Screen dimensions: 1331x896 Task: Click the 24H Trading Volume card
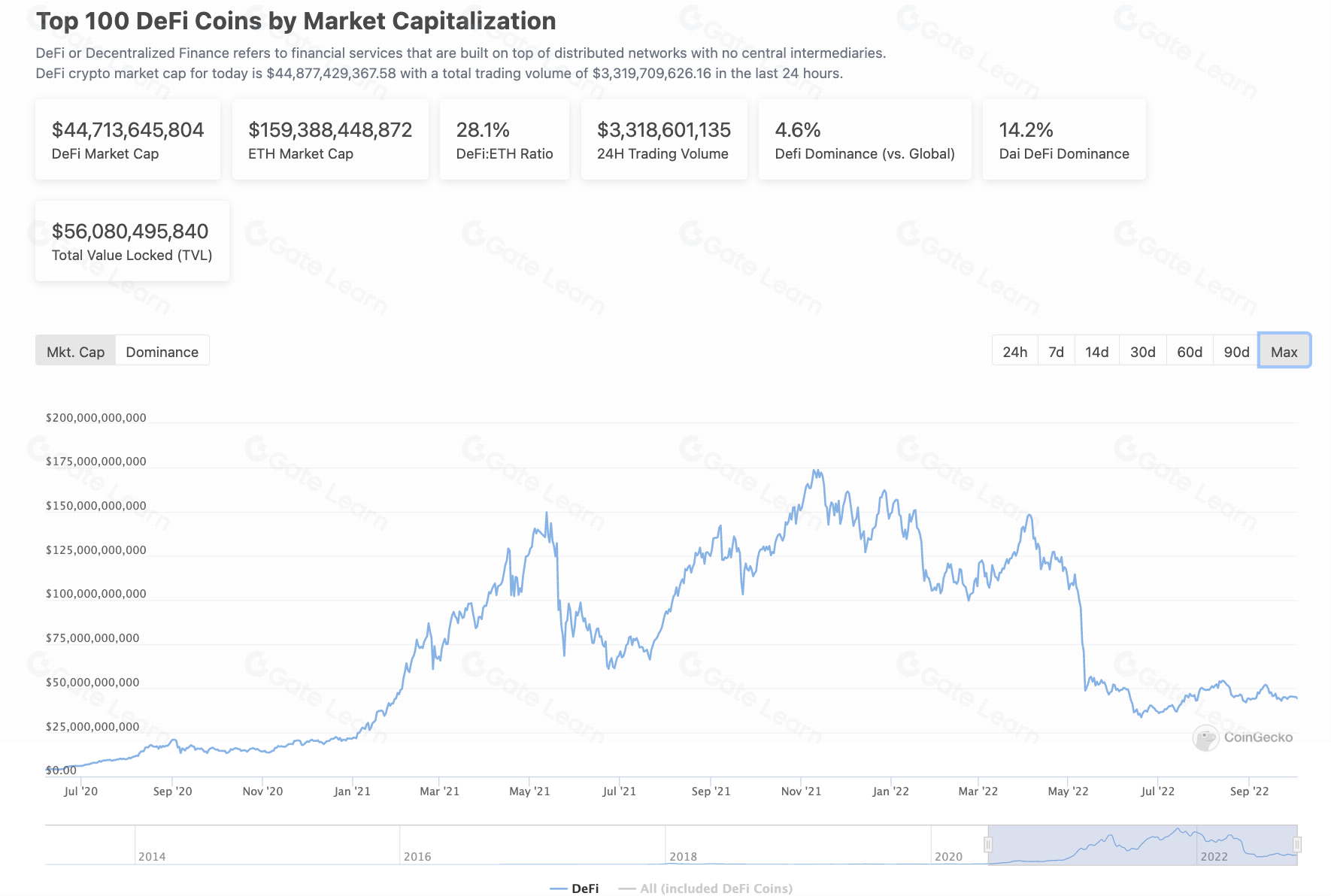(663, 140)
